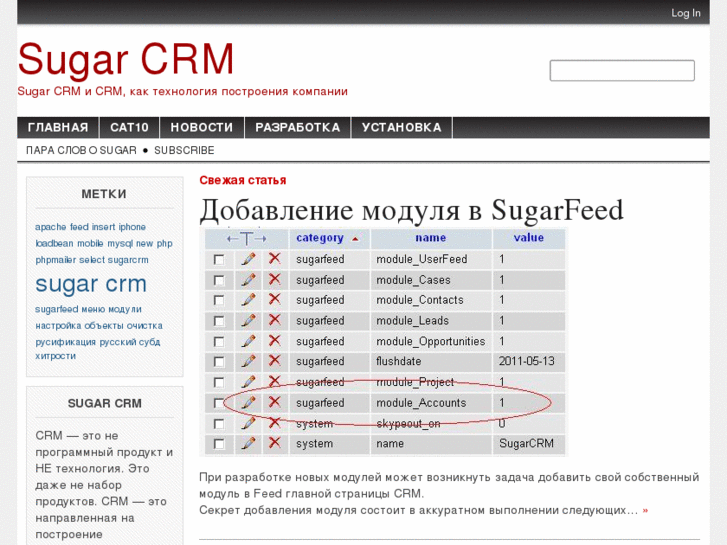727x545 pixels.
Task: Select the хитрости tag
Action: (56, 356)
